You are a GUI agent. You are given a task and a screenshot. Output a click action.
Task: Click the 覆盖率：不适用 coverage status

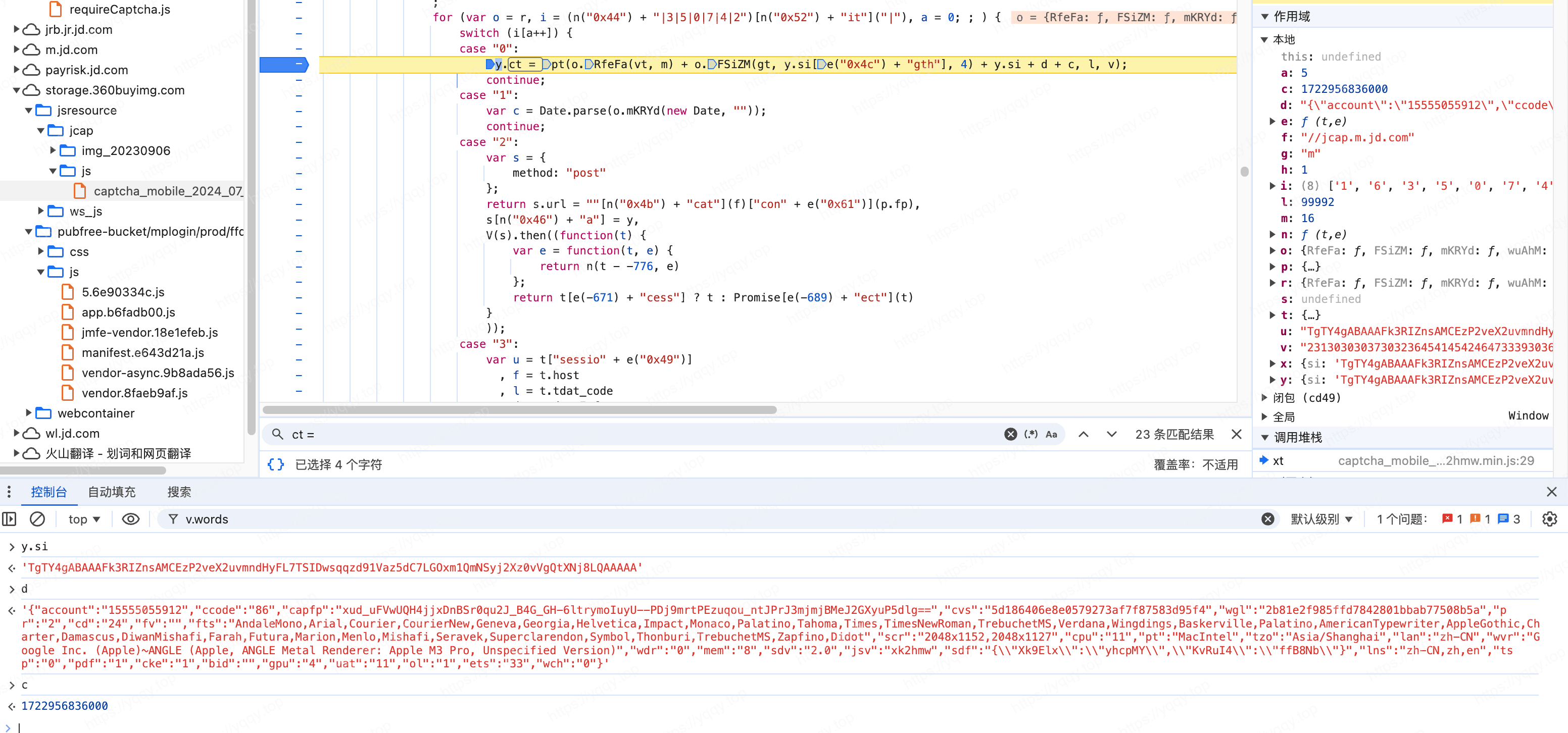[x=1196, y=464]
